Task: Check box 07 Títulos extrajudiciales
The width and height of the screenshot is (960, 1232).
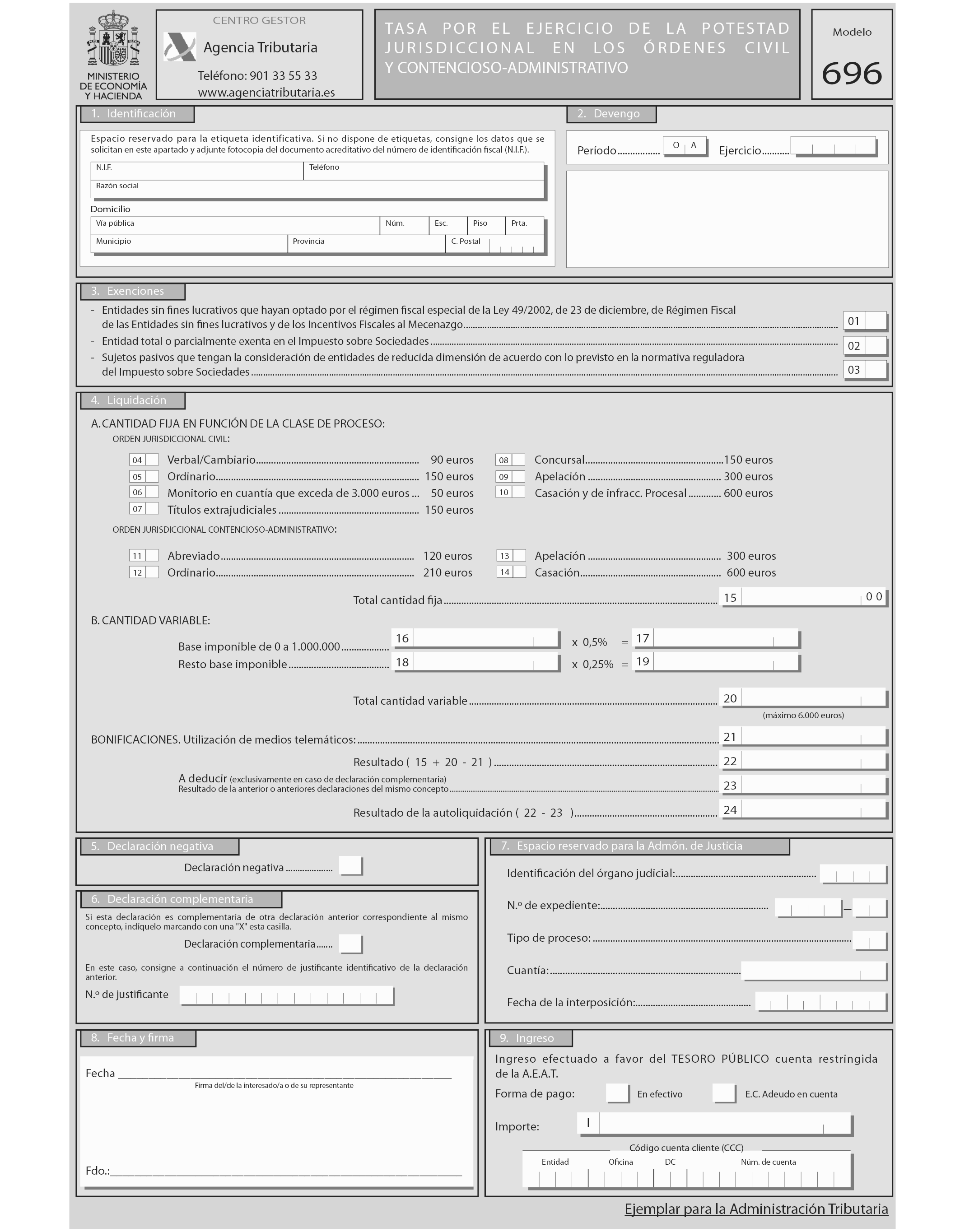Action: pyautogui.click(x=152, y=509)
